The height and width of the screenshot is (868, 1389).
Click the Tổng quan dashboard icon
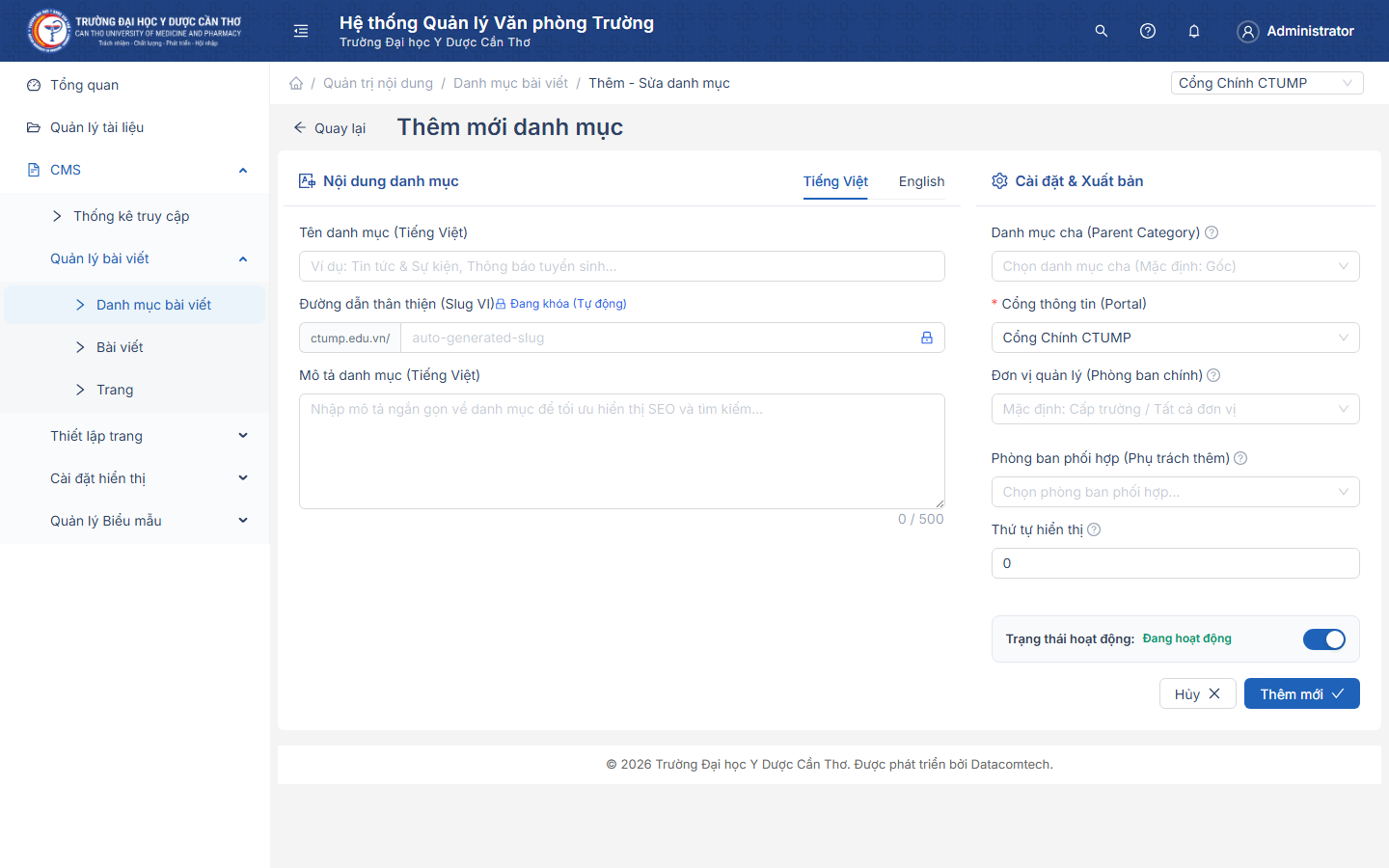pyautogui.click(x=34, y=85)
